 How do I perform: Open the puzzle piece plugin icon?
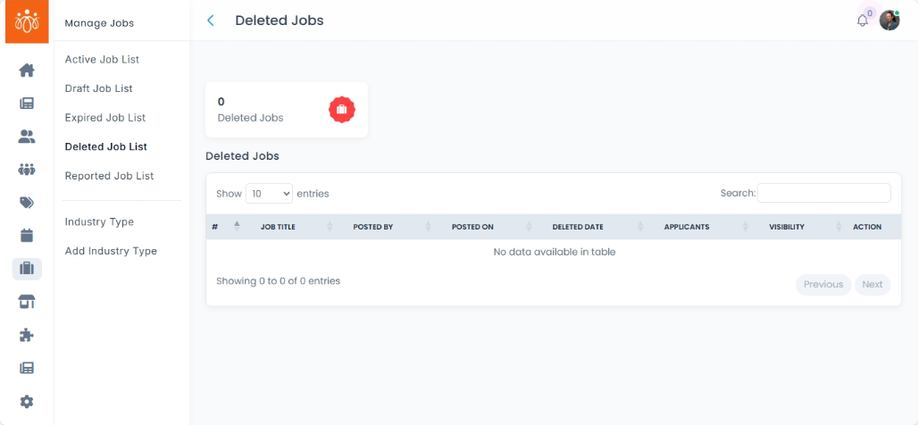(27, 335)
